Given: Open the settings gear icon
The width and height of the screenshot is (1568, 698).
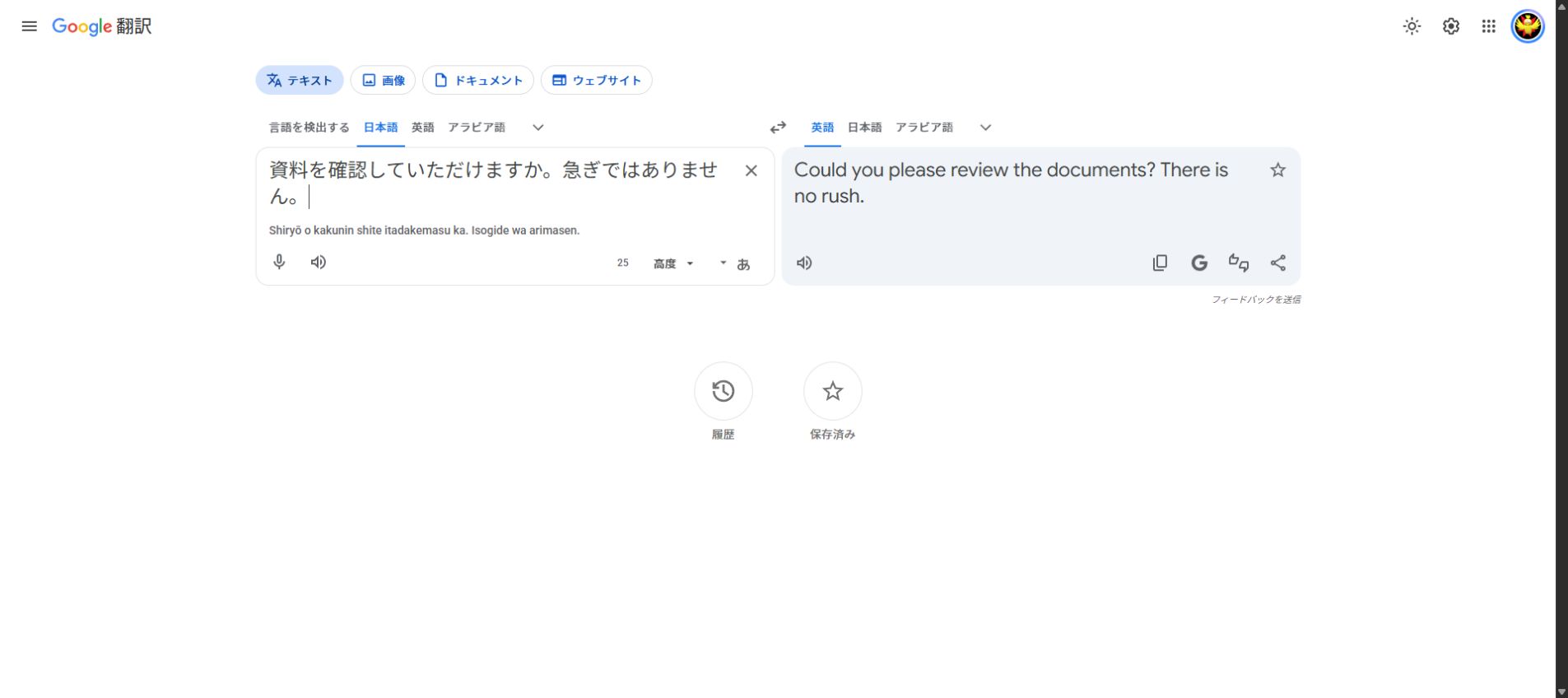Looking at the screenshot, I should [1451, 26].
